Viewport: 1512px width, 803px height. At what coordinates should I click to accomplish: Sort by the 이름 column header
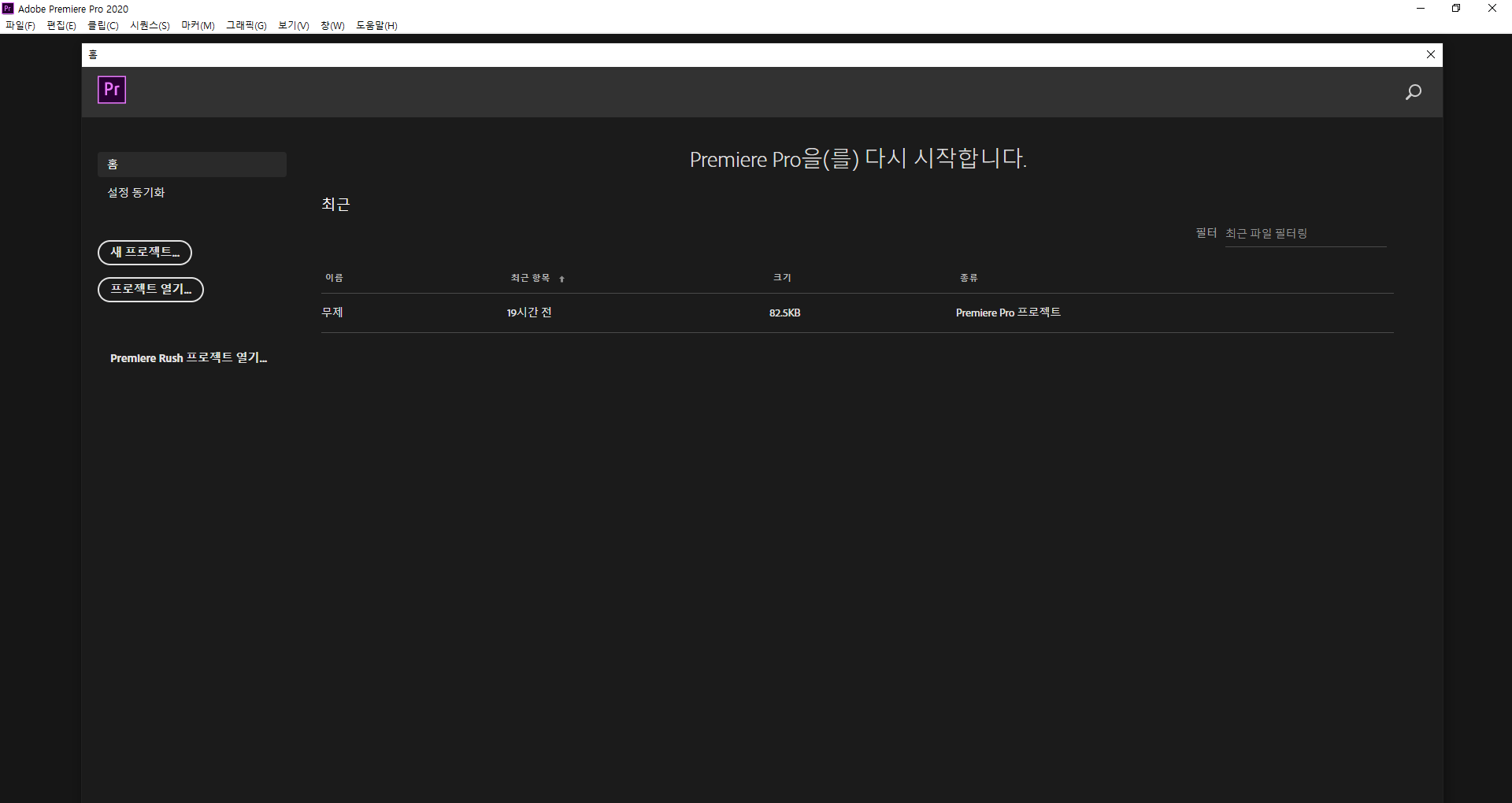[x=334, y=278]
